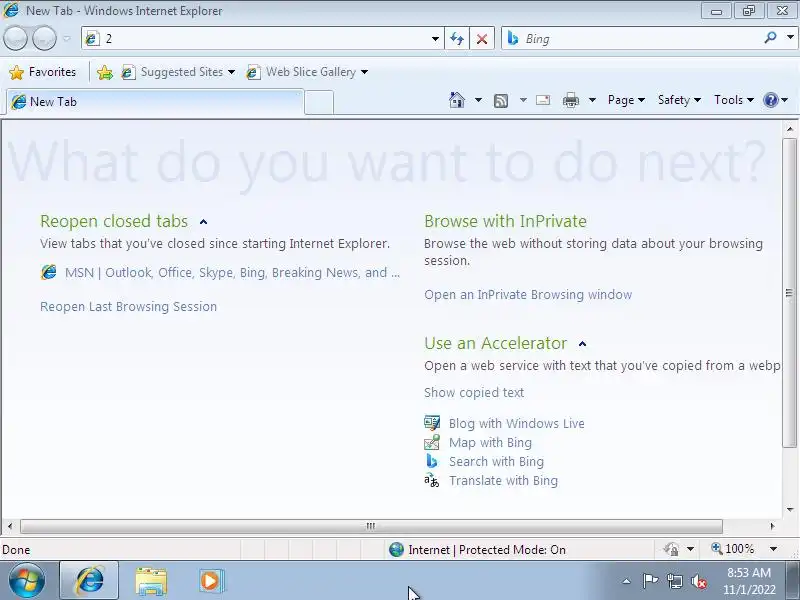
Task: Click the Translate with Bing icon
Action: click(x=432, y=481)
